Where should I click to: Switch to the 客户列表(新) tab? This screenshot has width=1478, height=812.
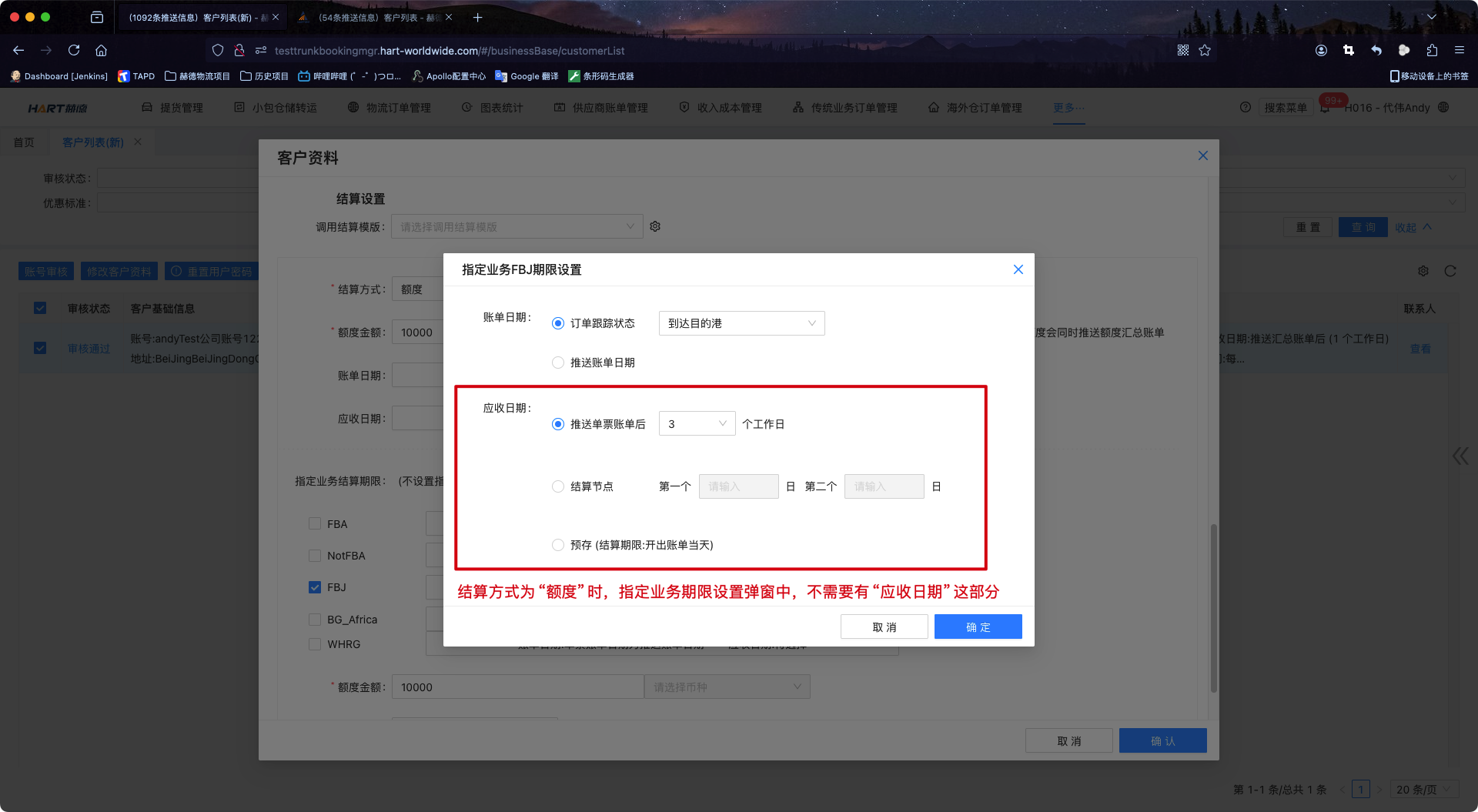click(92, 142)
